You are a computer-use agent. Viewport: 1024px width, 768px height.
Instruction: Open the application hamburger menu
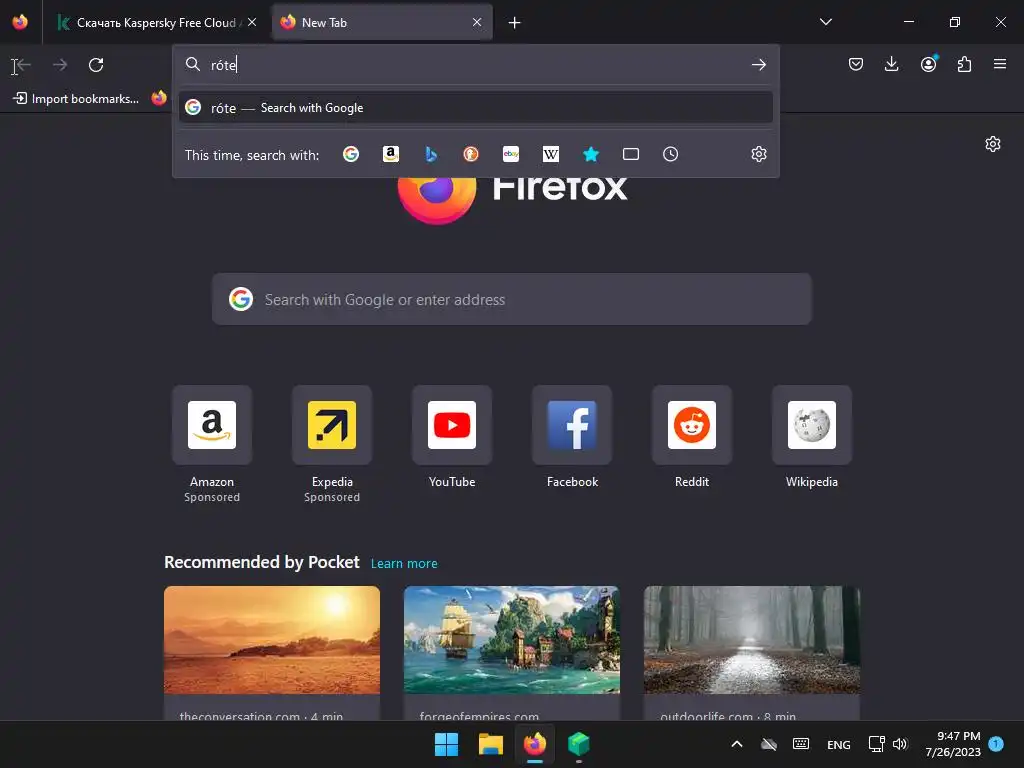pyautogui.click(x=1000, y=64)
